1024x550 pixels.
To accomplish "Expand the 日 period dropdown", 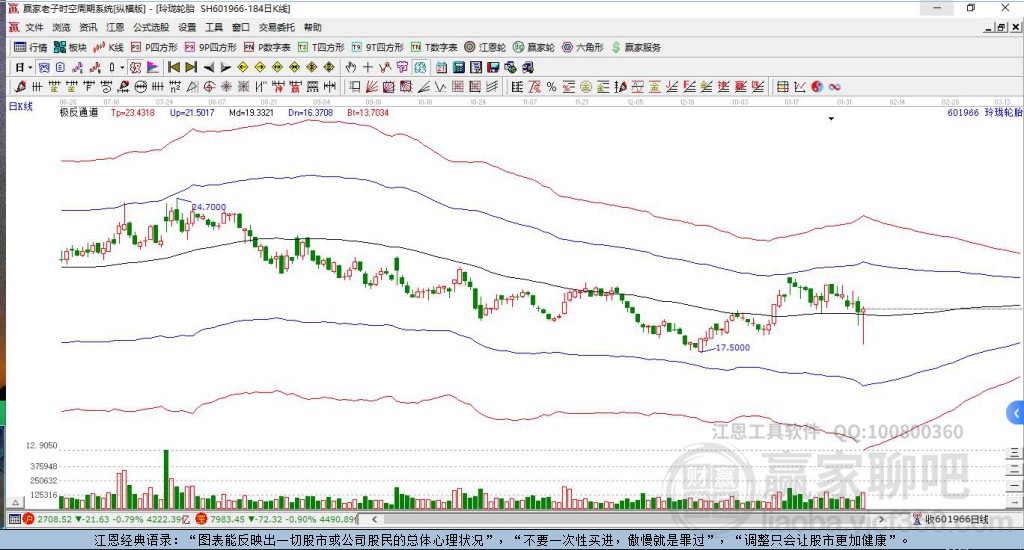I will tap(30, 67).
